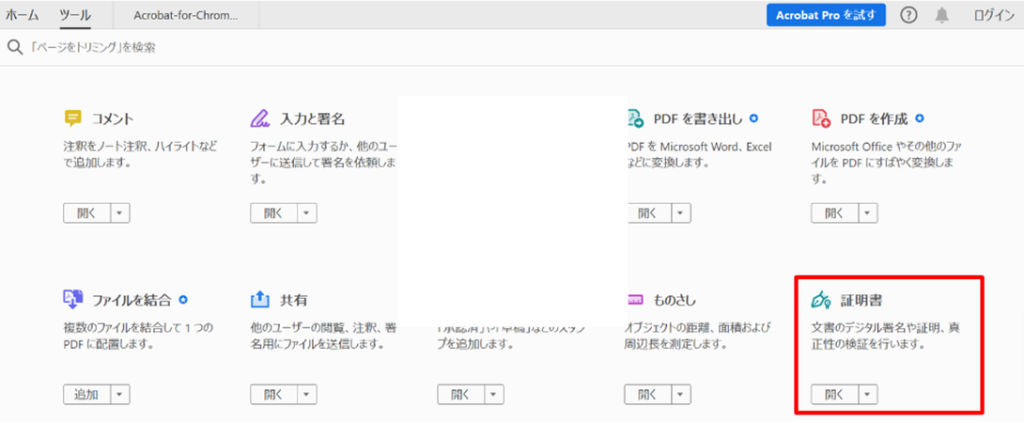This screenshot has height=423, width=1024.
Task: Open PDF を書き出し with 開く button
Action: pos(648,213)
